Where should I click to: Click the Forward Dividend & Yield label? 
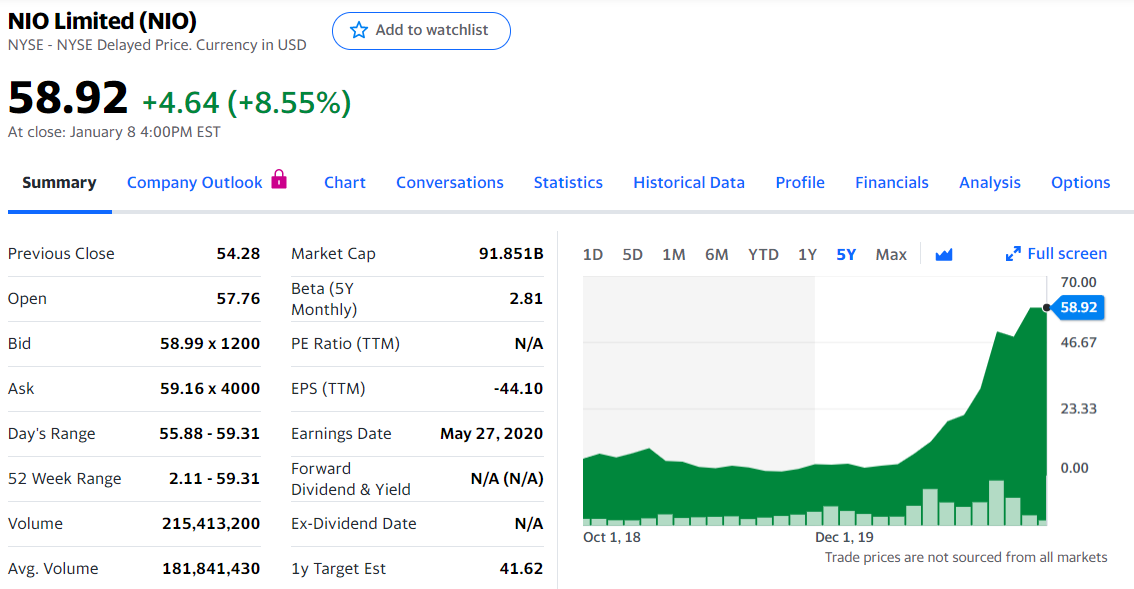tap(351, 479)
